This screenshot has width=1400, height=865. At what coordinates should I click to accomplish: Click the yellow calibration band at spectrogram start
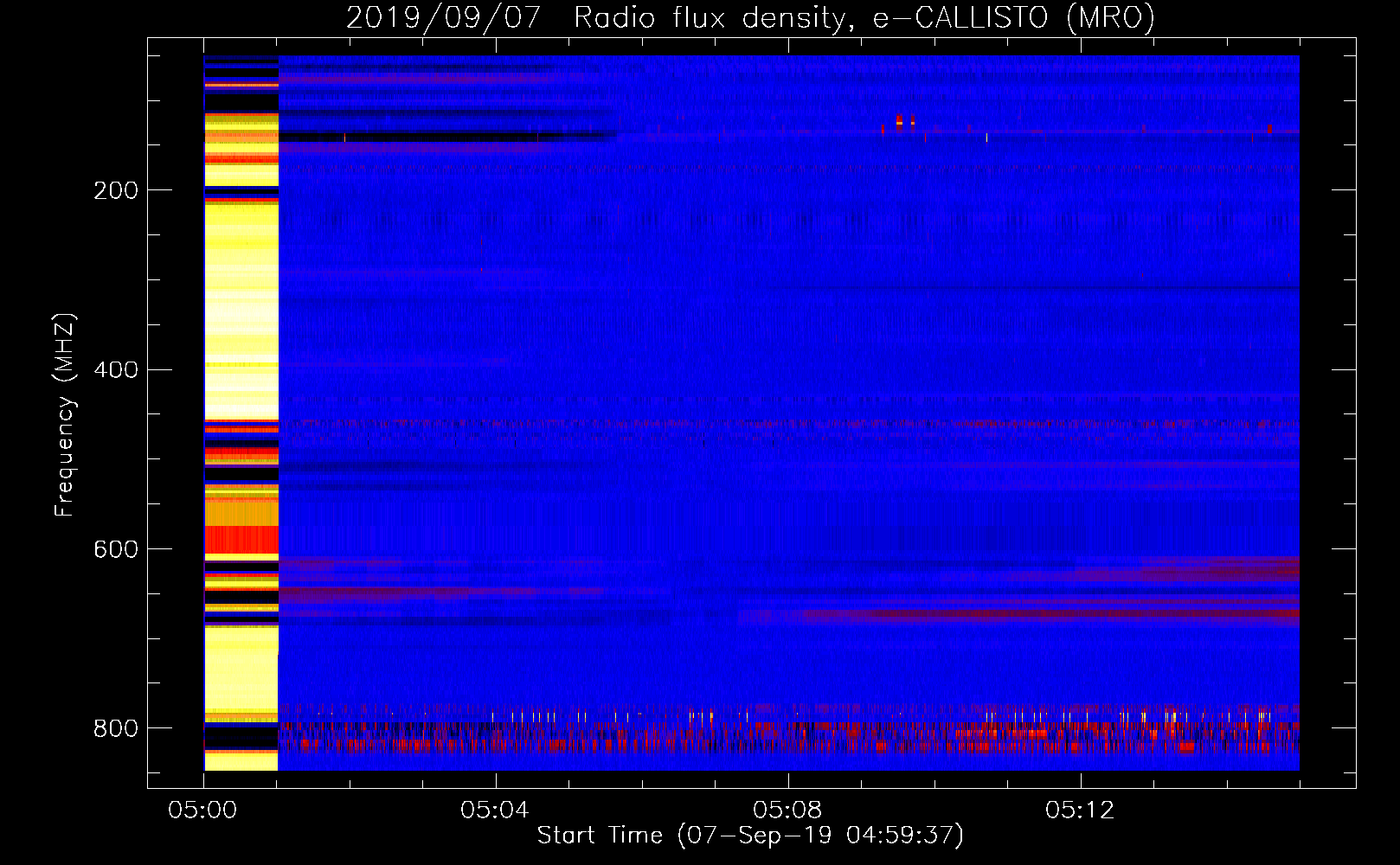pyautogui.click(x=241, y=413)
